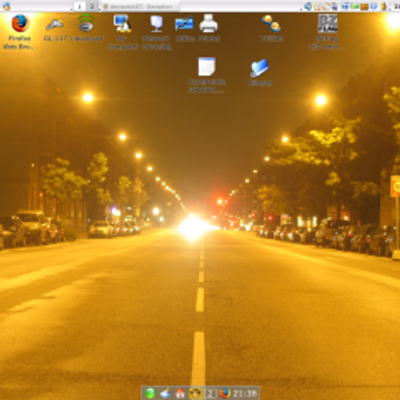Launch the GL-117 game icon

tap(55, 24)
